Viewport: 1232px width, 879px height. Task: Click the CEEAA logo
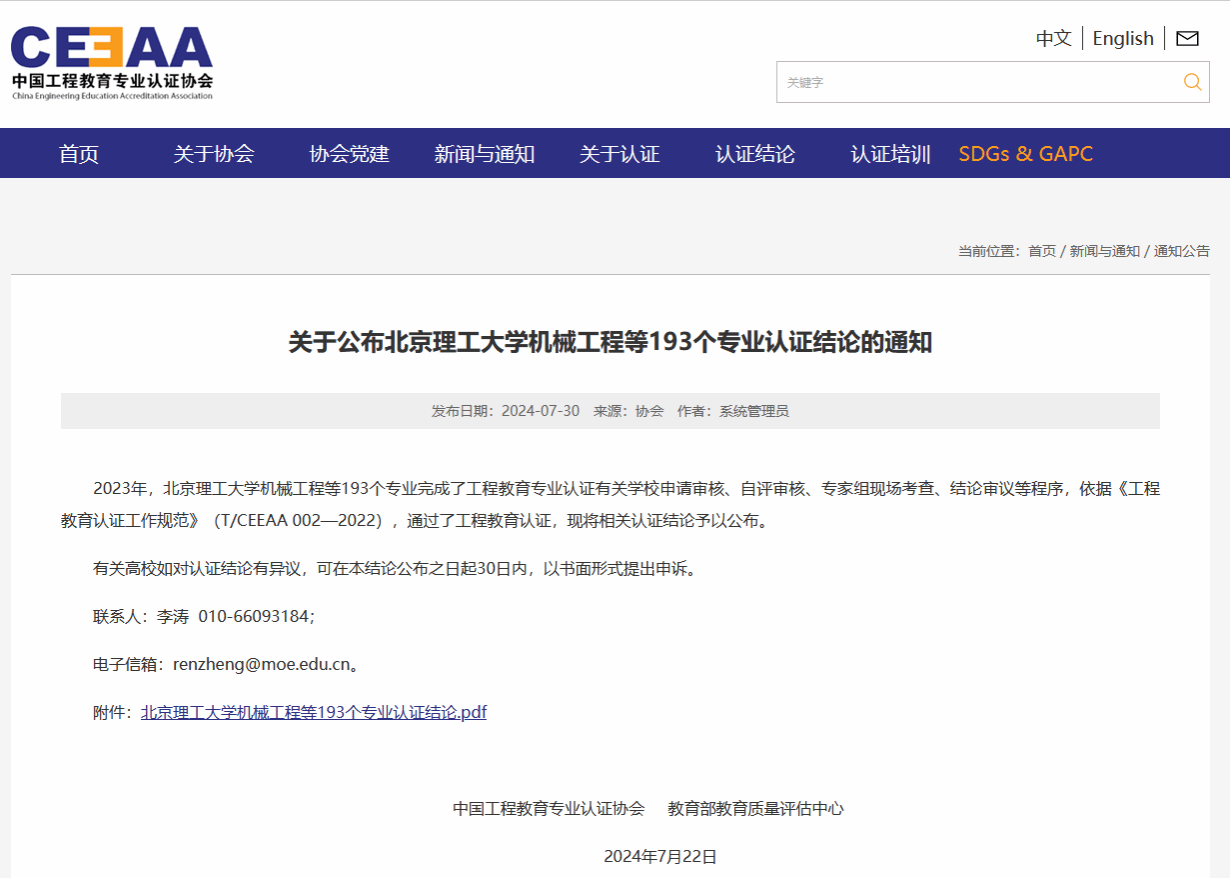point(112,63)
